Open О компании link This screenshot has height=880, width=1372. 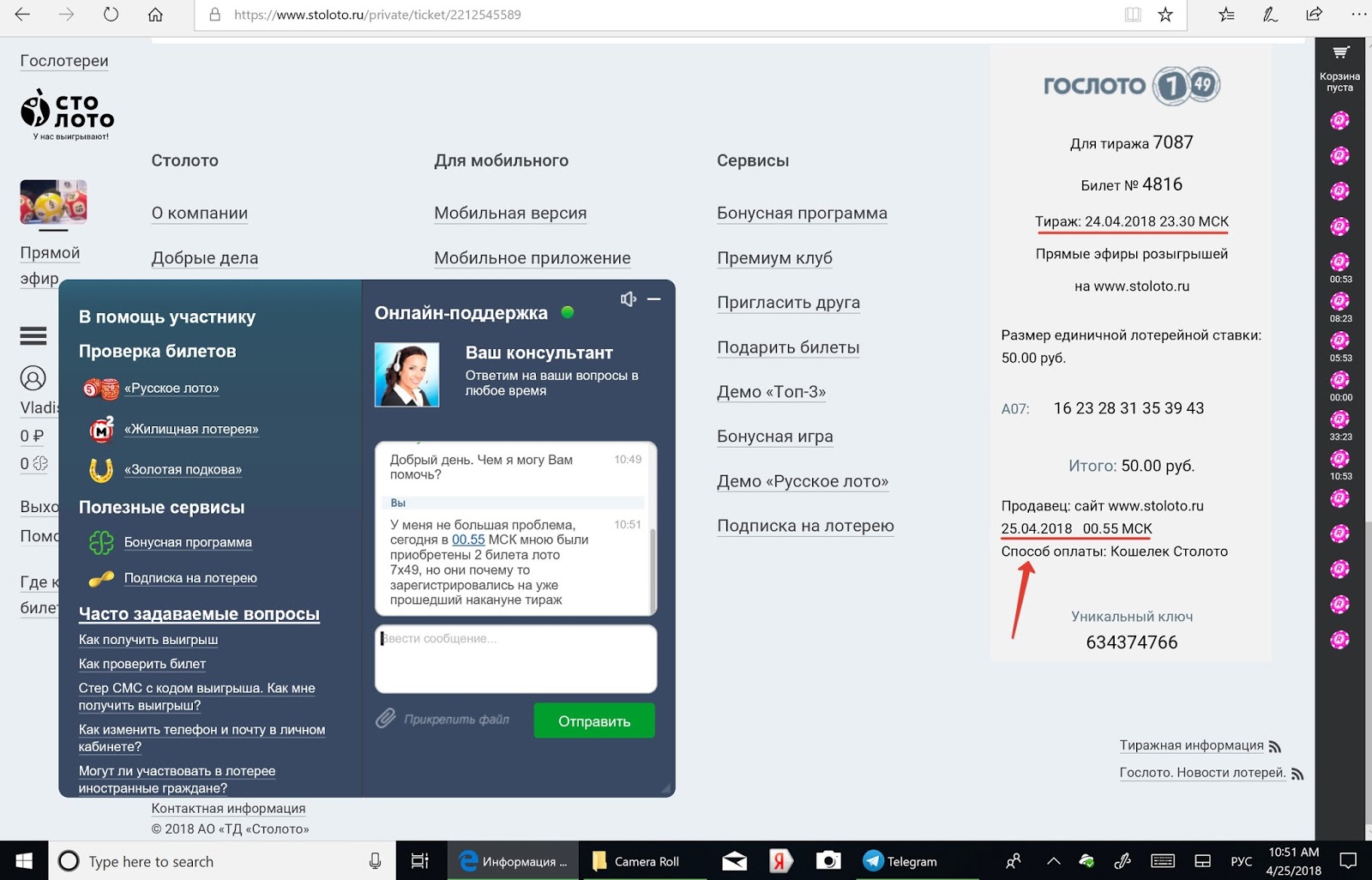pos(200,213)
